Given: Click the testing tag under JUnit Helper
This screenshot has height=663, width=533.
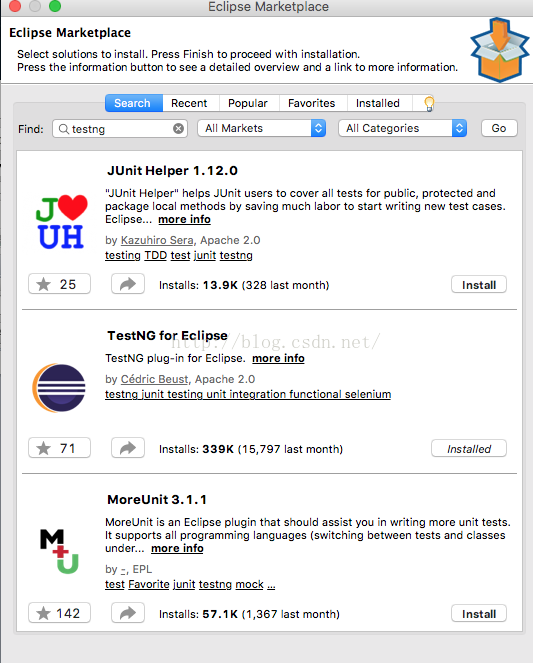Looking at the screenshot, I should [123, 255].
